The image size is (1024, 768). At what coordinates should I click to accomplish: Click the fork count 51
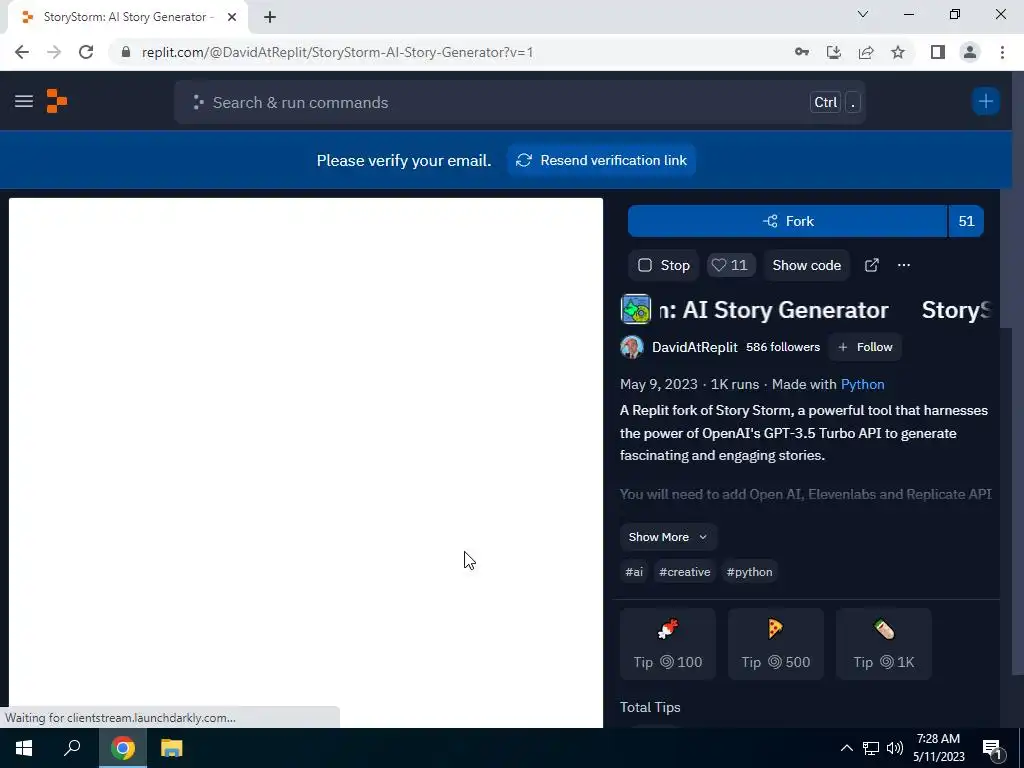[966, 221]
